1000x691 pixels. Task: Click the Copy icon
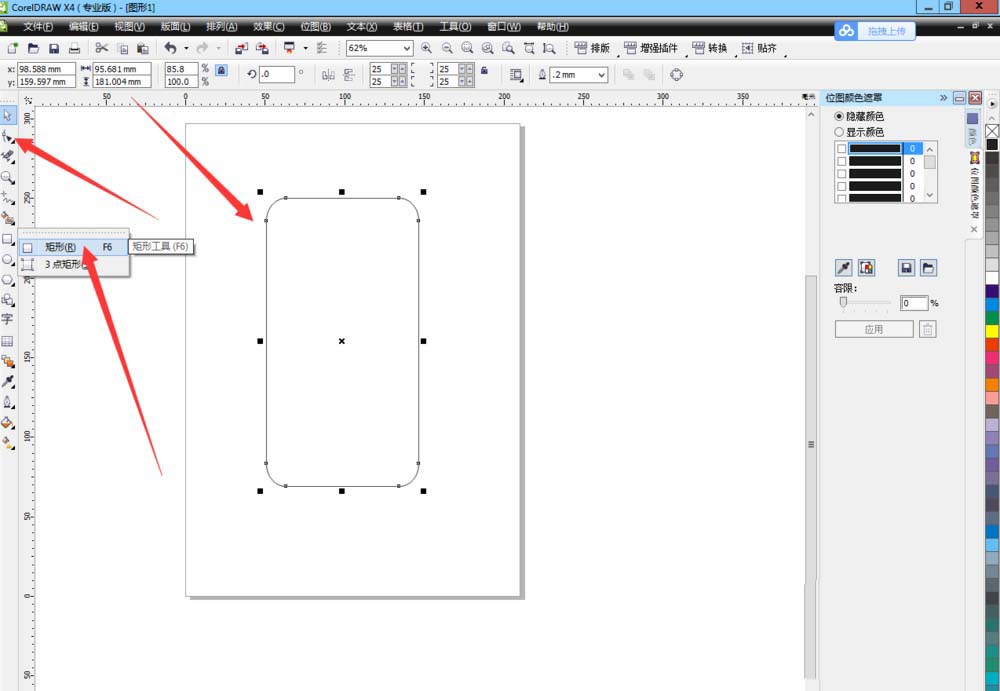(x=123, y=48)
